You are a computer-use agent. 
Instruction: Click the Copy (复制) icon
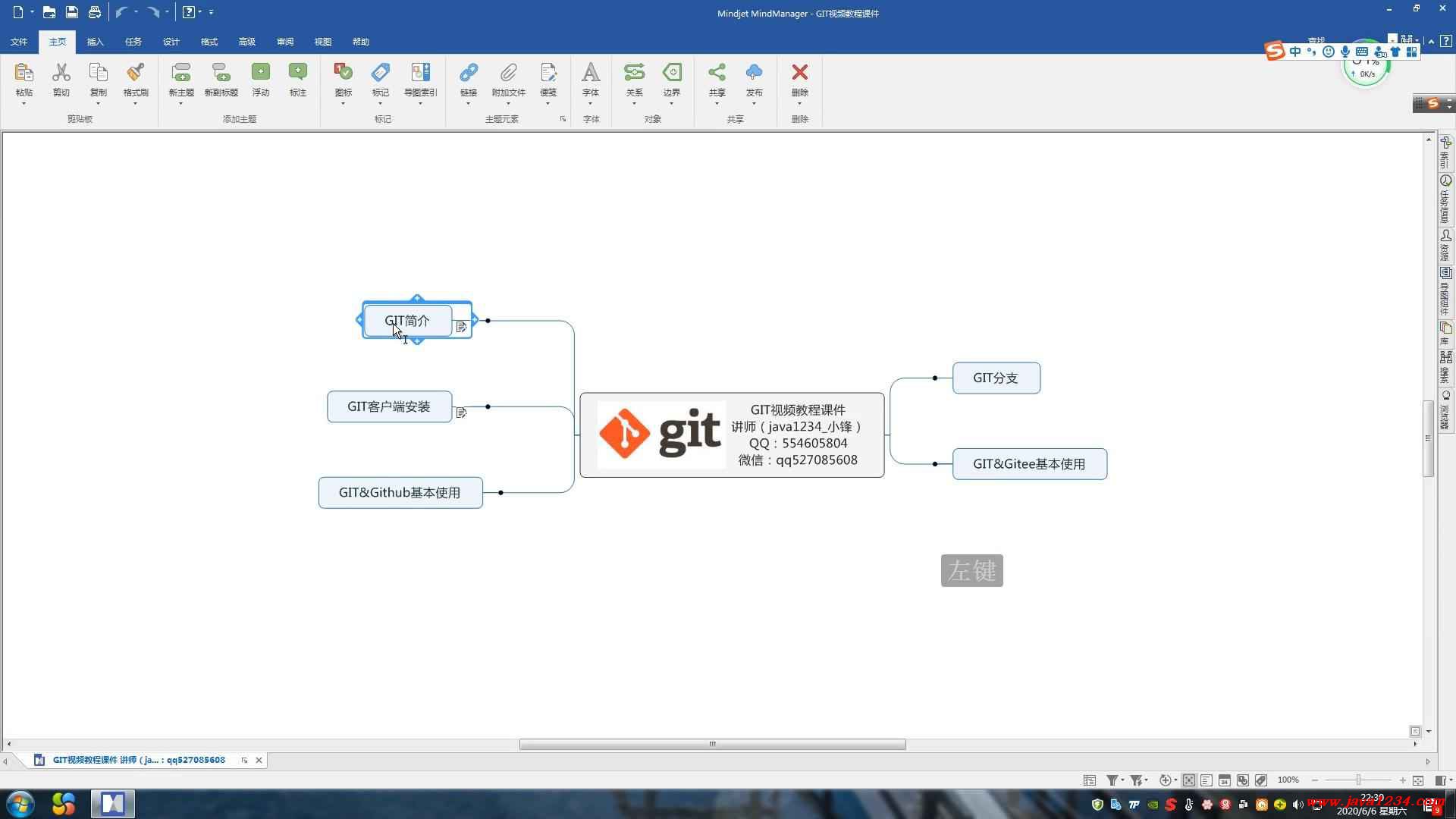[99, 72]
